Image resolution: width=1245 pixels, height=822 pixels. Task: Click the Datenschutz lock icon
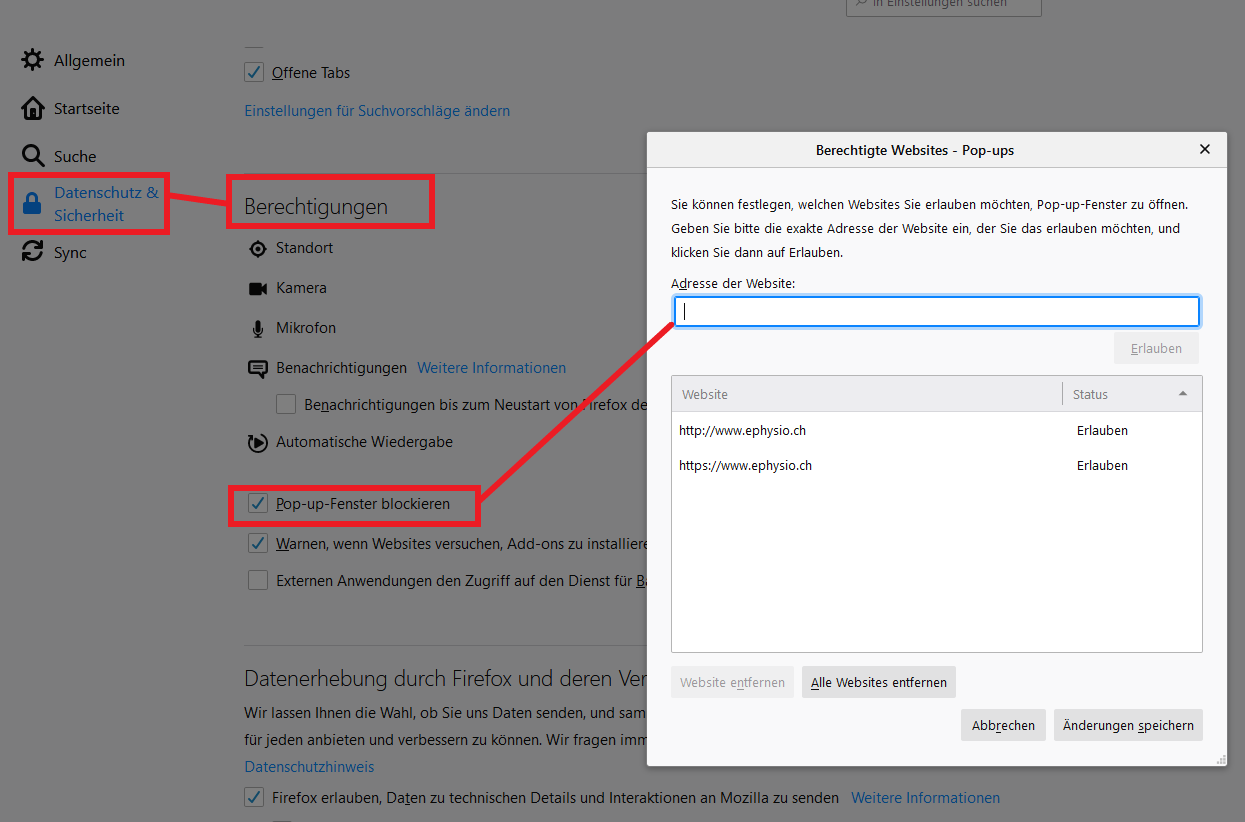(33, 204)
